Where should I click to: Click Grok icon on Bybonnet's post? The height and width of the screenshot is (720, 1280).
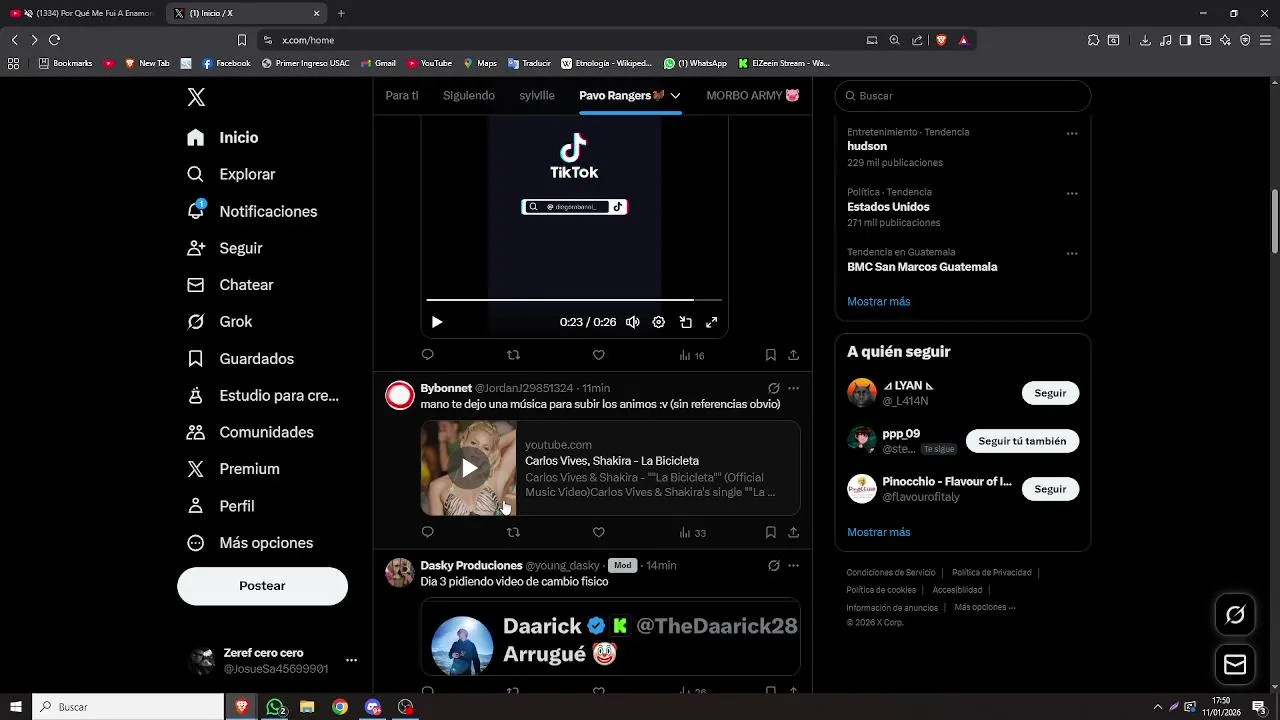coord(773,388)
